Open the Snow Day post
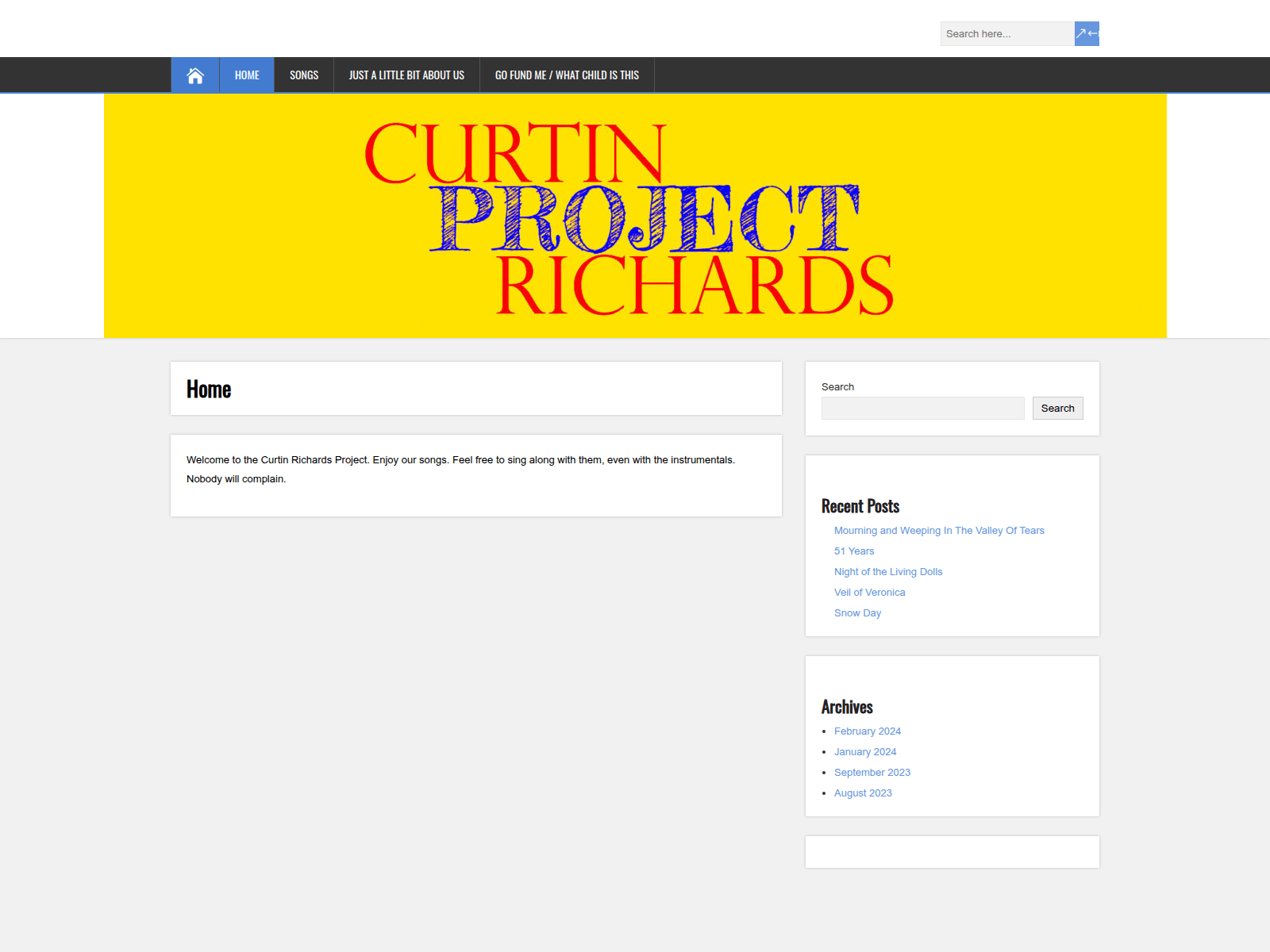 857,613
